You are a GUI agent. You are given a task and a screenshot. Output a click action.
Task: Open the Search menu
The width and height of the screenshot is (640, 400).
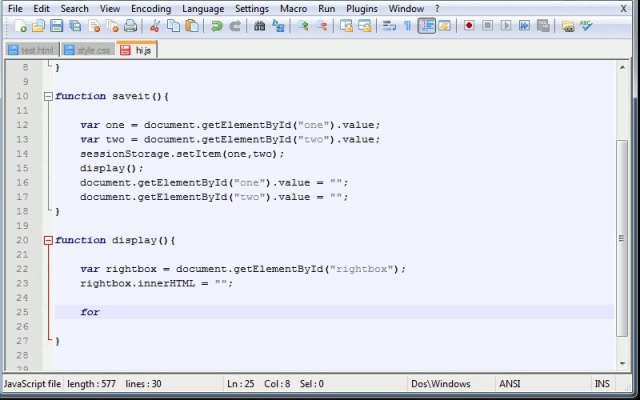tap(74, 9)
